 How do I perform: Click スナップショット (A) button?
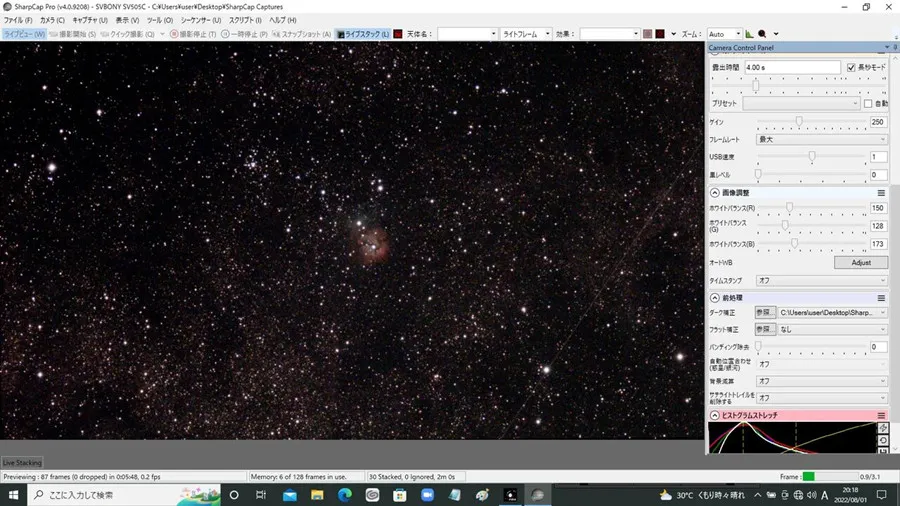click(x=301, y=34)
